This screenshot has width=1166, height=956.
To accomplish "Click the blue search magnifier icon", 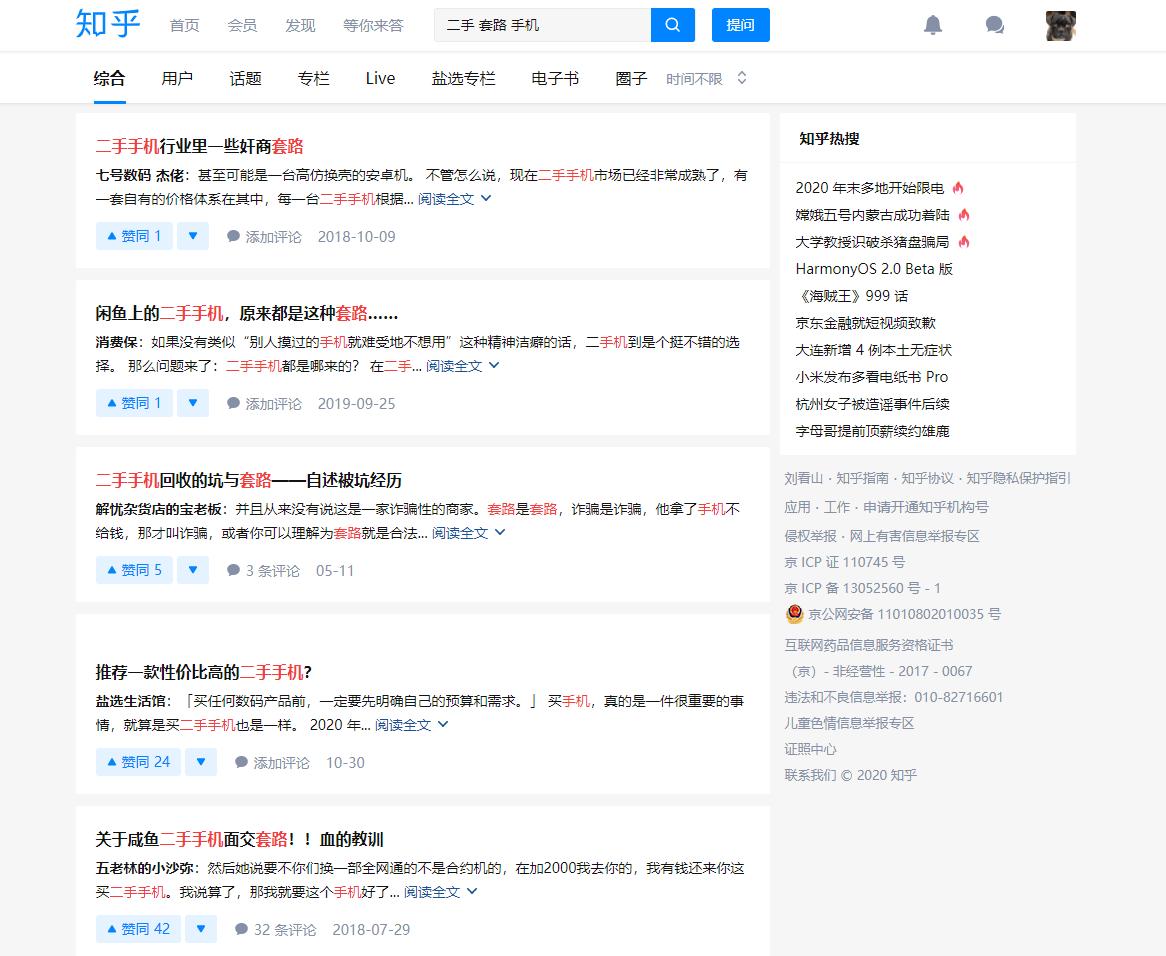I will pos(672,25).
